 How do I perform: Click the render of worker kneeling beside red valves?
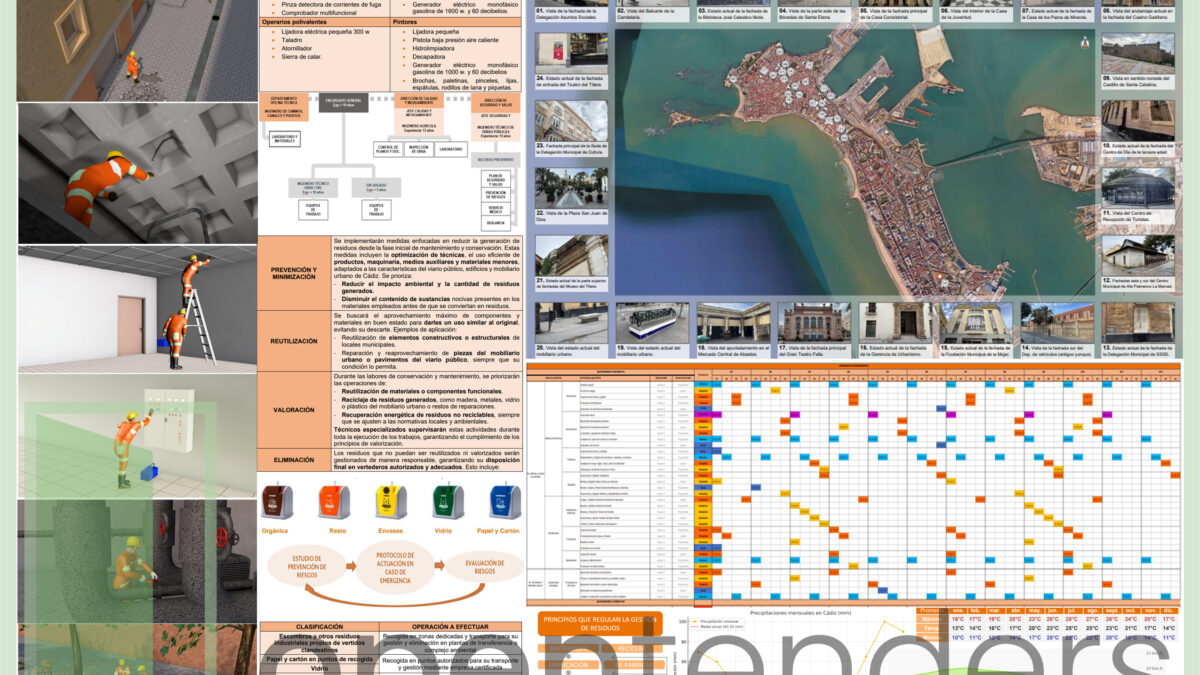(x=137, y=561)
